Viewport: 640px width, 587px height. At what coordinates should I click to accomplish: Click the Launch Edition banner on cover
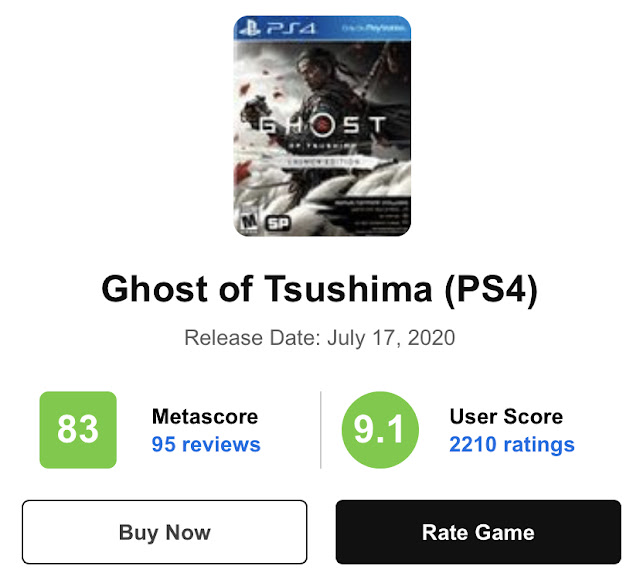click(321, 160)
